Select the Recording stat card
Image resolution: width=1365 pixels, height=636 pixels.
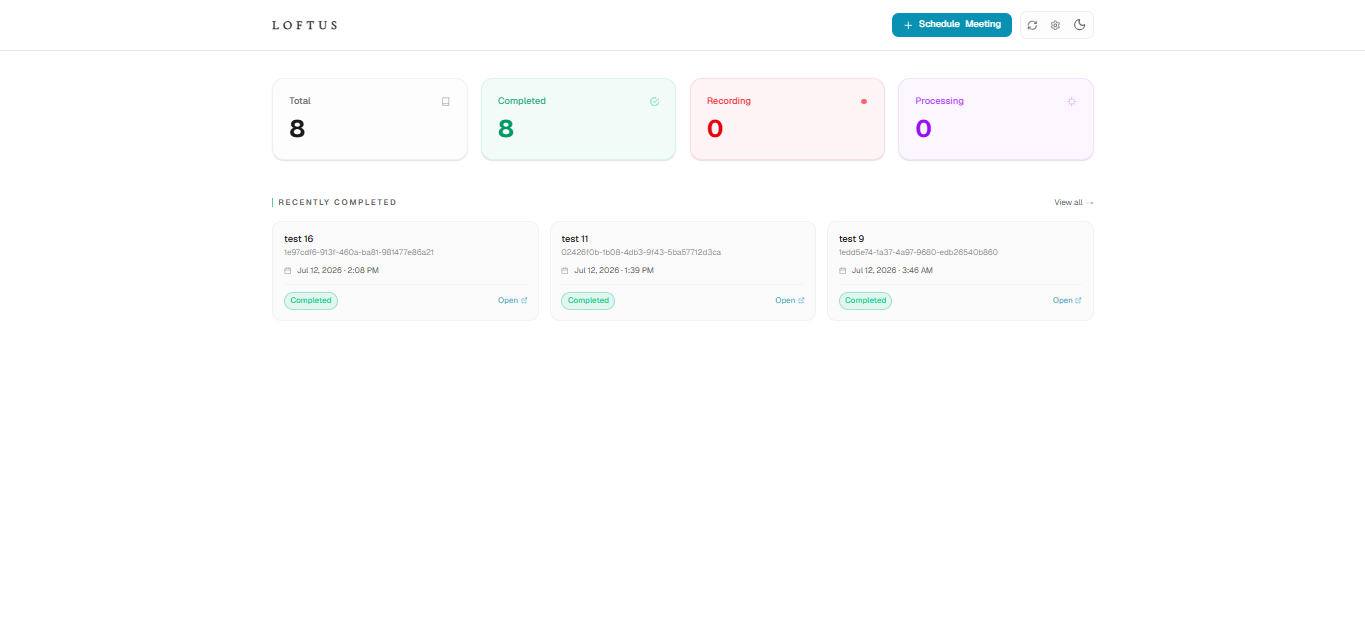(787, 119)
